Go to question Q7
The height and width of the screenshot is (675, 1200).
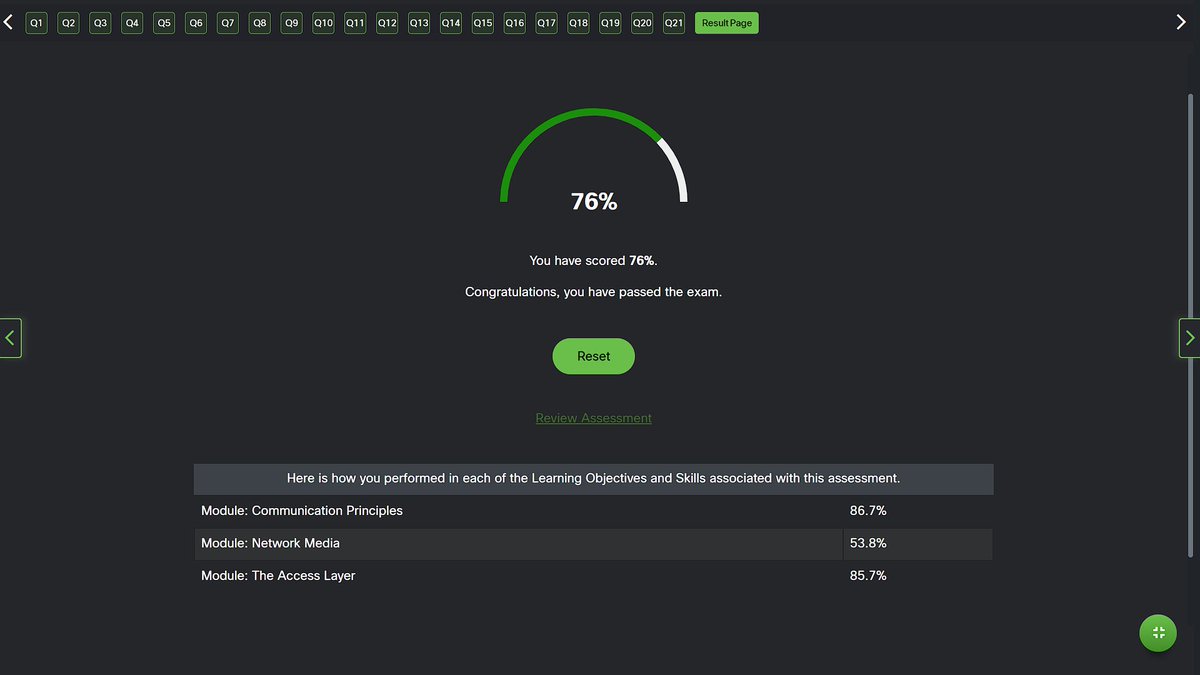pos(228,22)
